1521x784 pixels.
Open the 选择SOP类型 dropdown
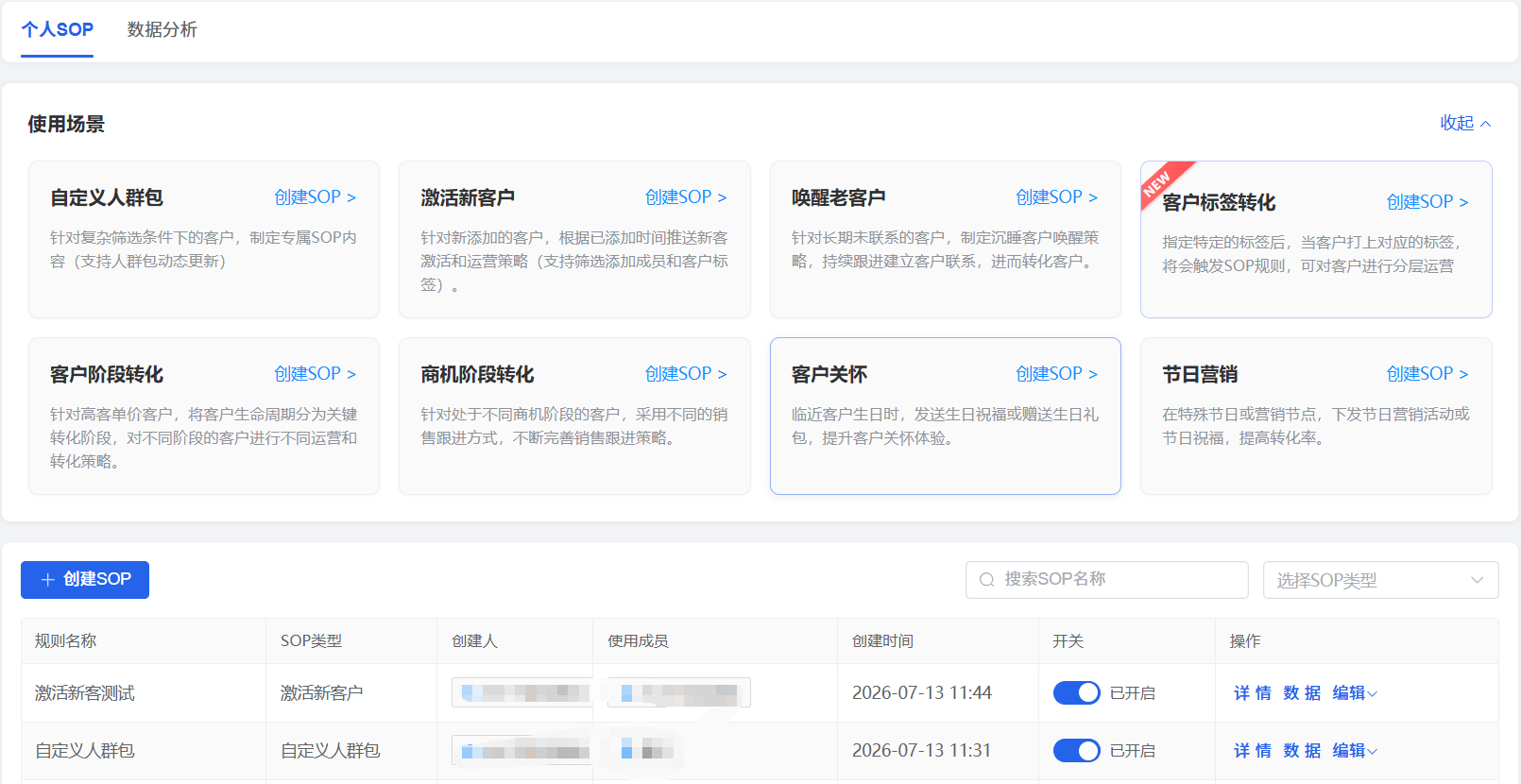(x=1381, y=580)
